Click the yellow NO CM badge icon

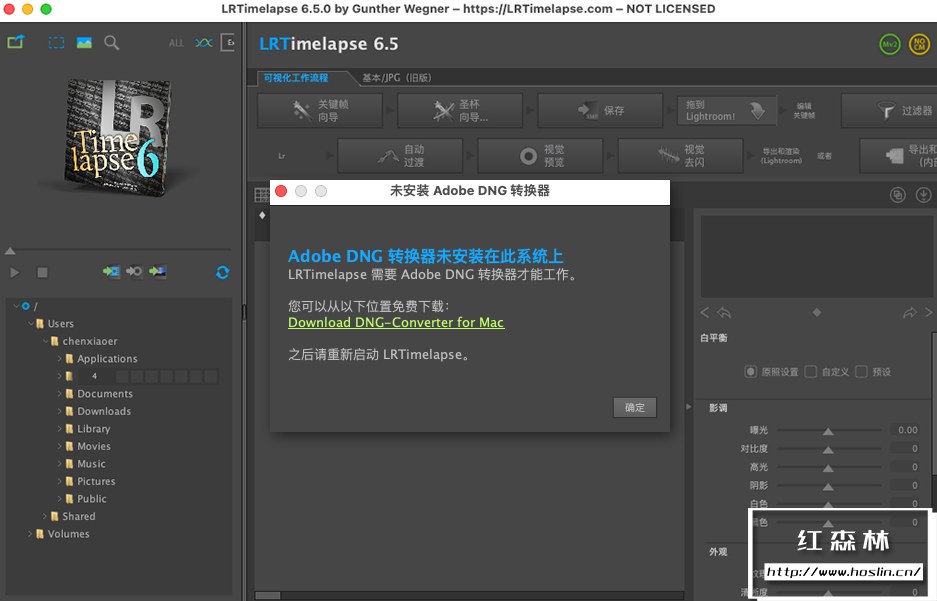pyautogui.click(x=919, y=44)
